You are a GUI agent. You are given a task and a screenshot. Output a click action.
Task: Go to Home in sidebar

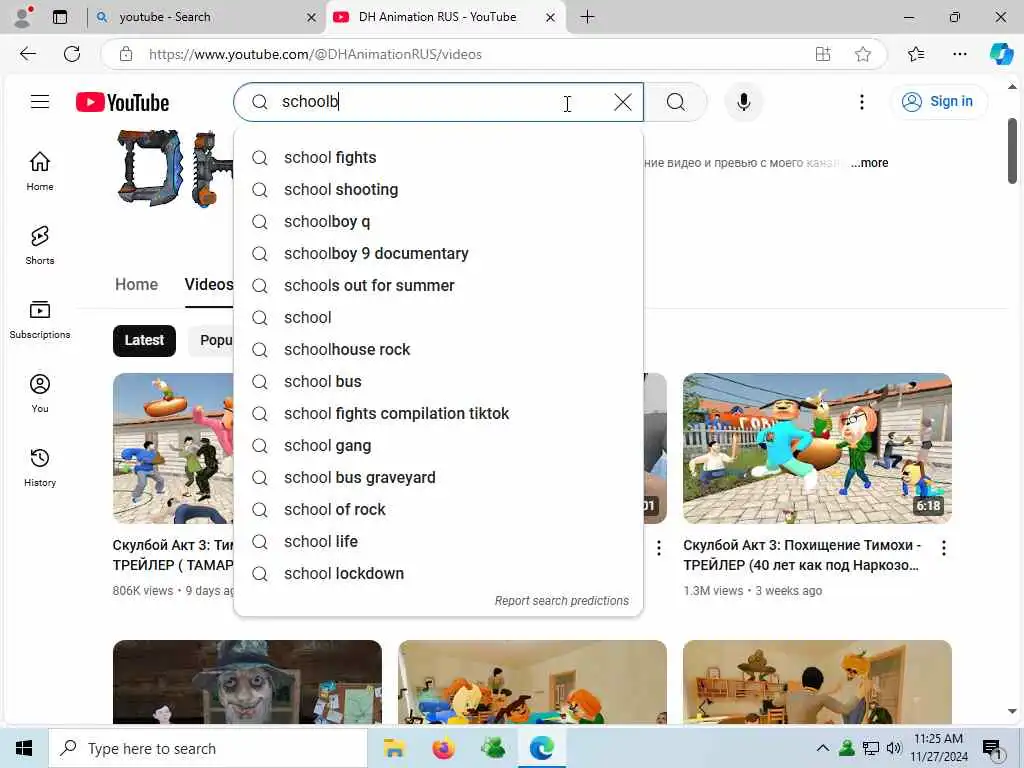[x=40, y=172]
